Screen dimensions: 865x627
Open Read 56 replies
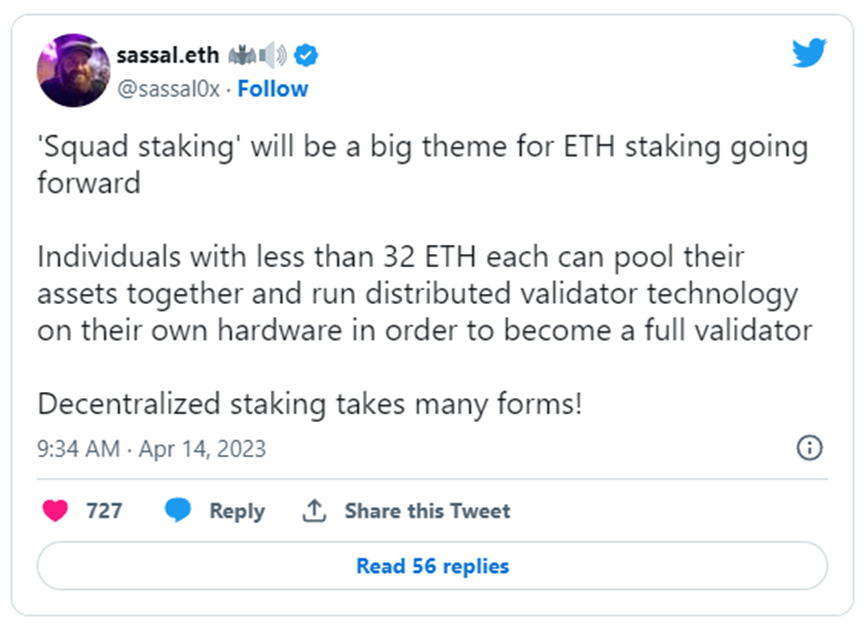pos(432,566)
